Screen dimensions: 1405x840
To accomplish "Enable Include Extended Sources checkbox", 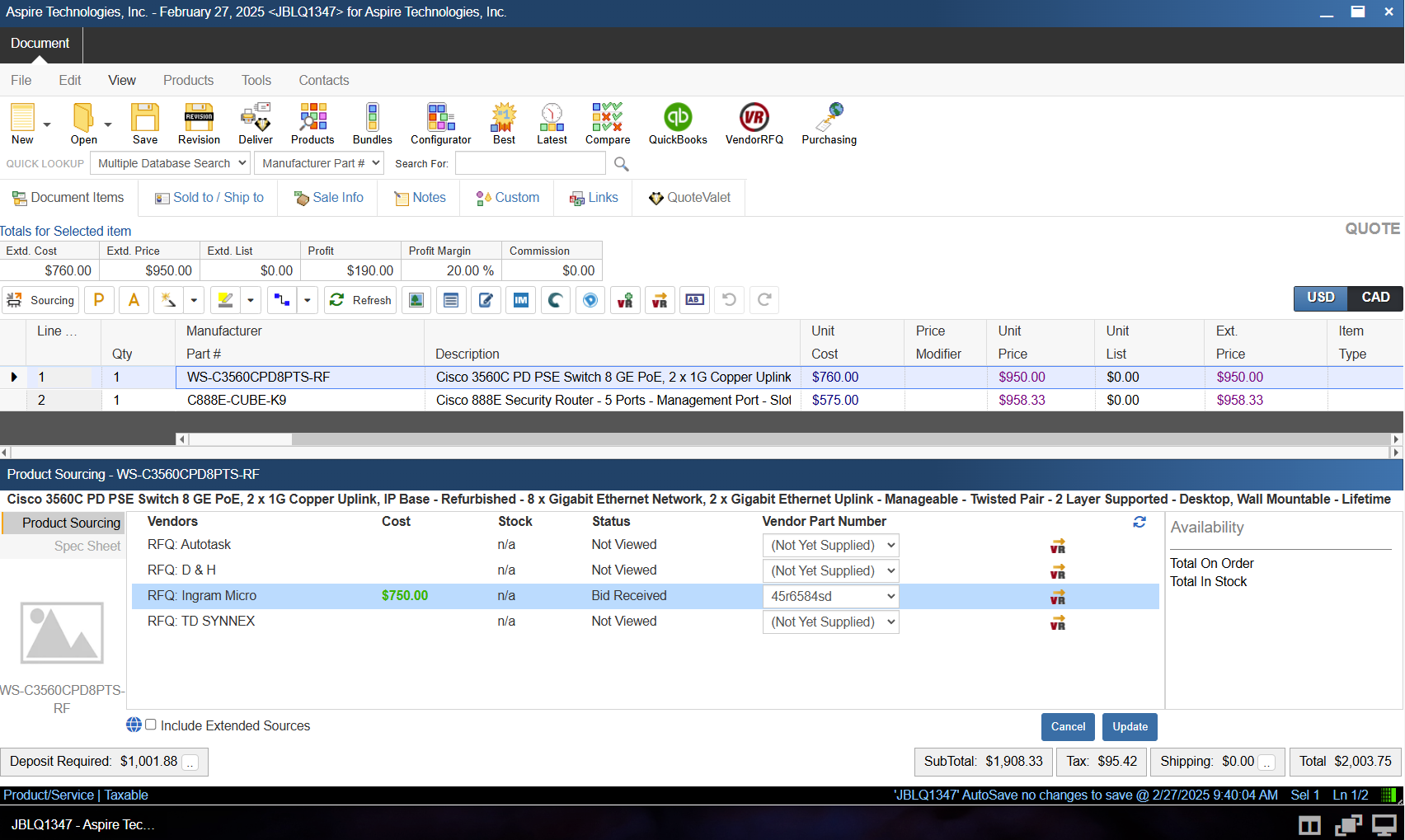I will pyautogui.click(x=151, y=725).
